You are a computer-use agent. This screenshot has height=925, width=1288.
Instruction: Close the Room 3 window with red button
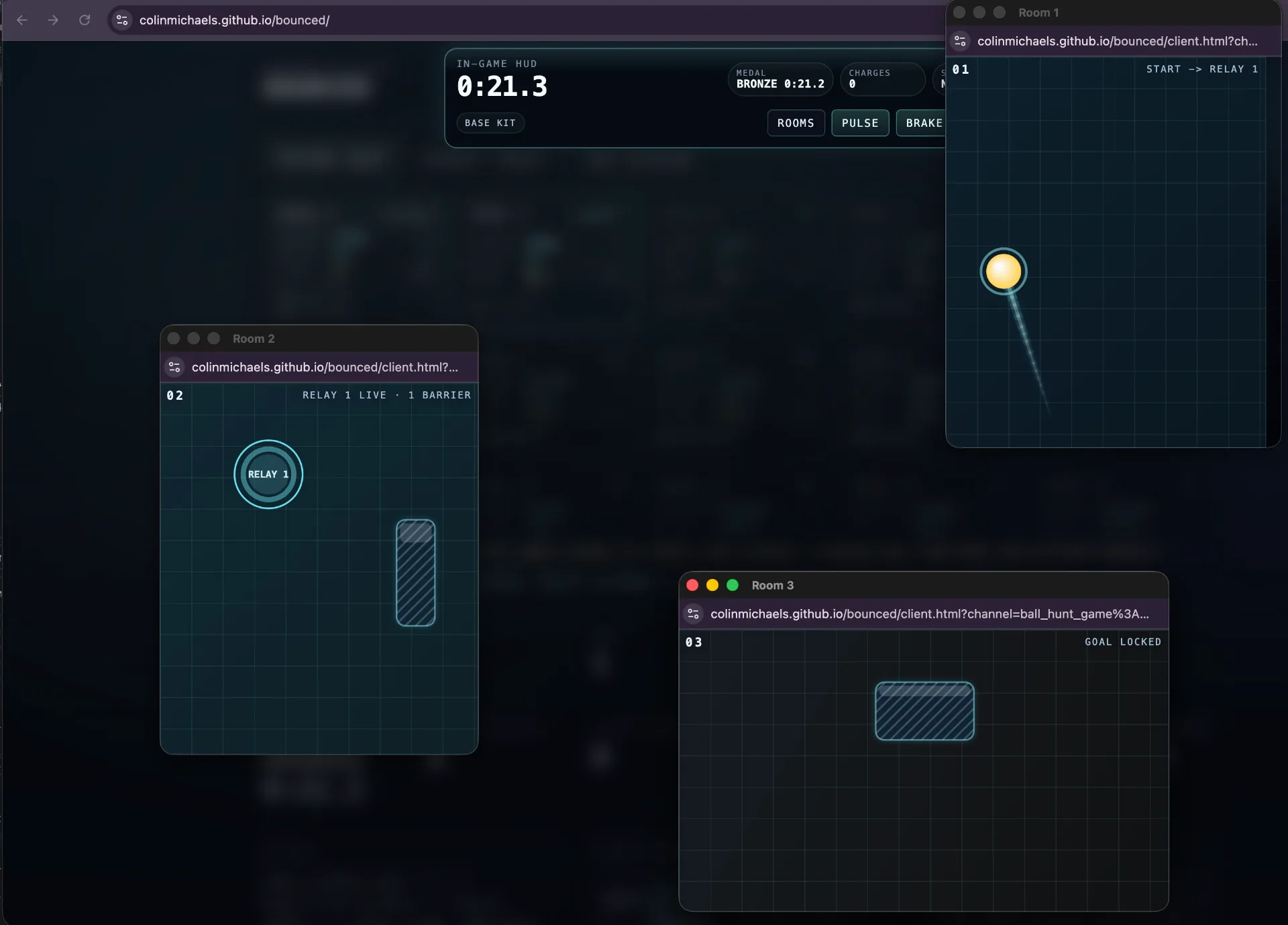(x=692, y=585)
